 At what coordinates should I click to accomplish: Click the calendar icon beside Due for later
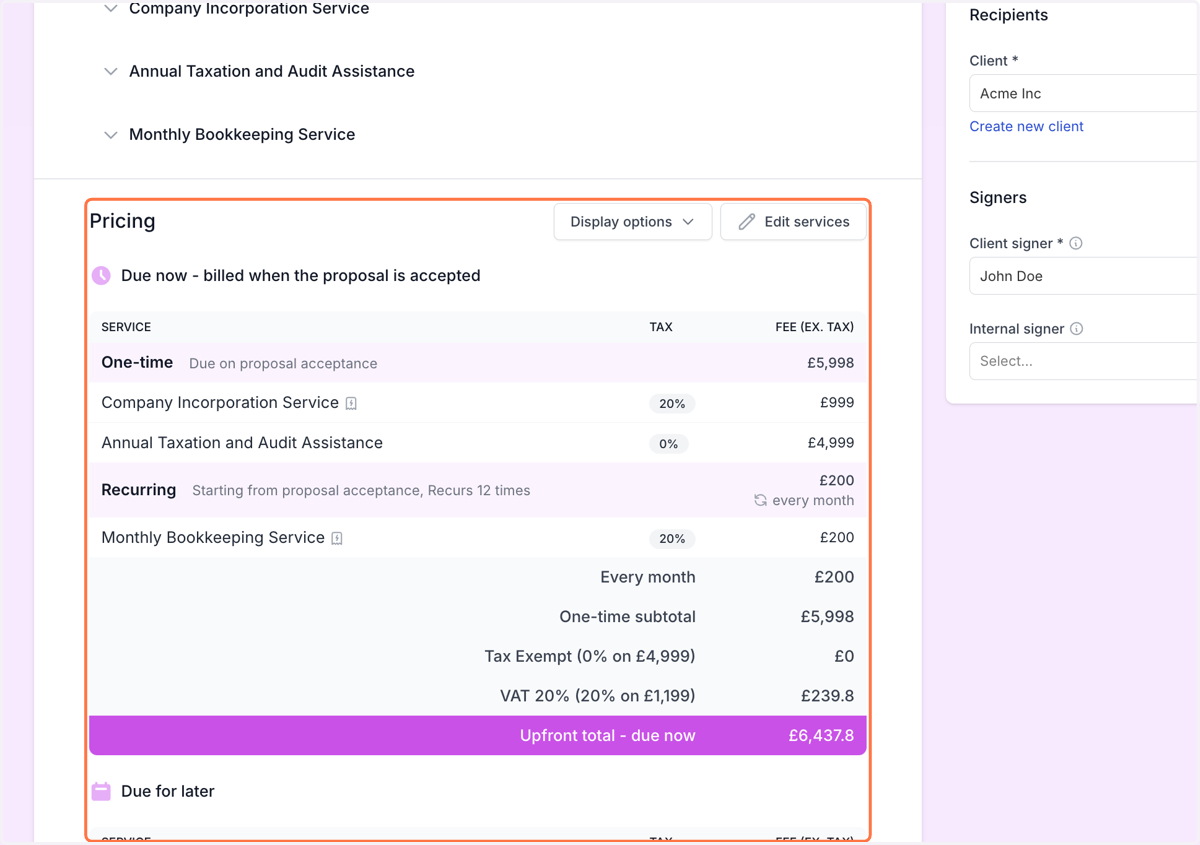pyautogui.click(x=101, y=791)
